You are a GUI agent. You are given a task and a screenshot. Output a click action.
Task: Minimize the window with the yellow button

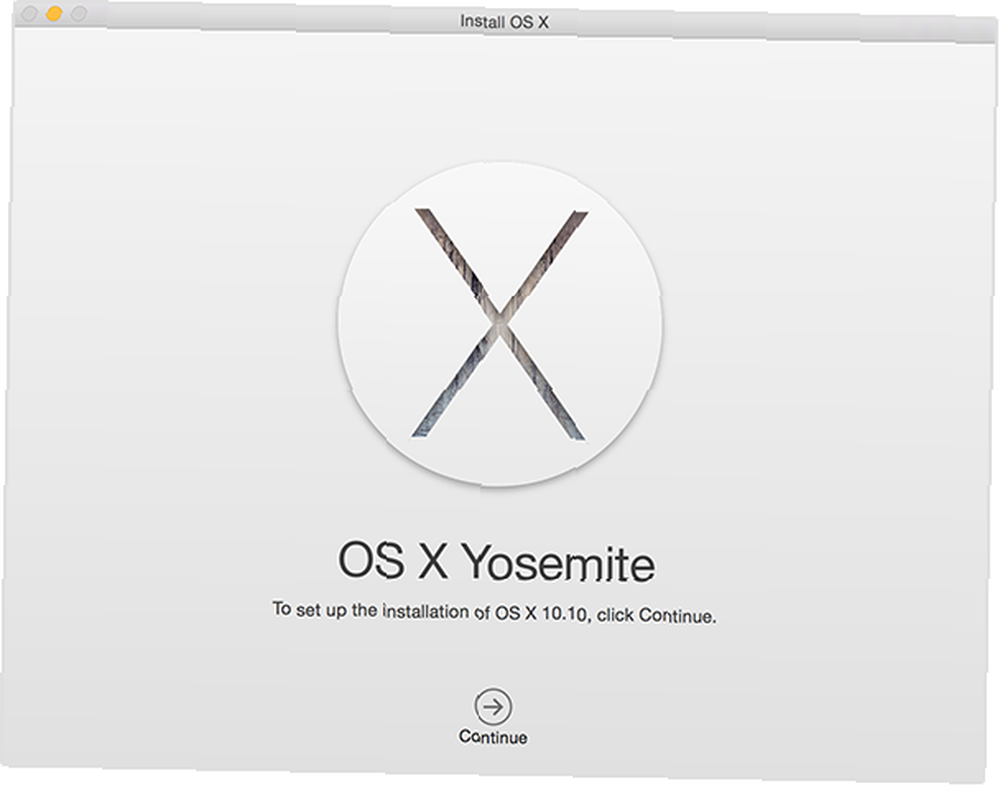54,13
